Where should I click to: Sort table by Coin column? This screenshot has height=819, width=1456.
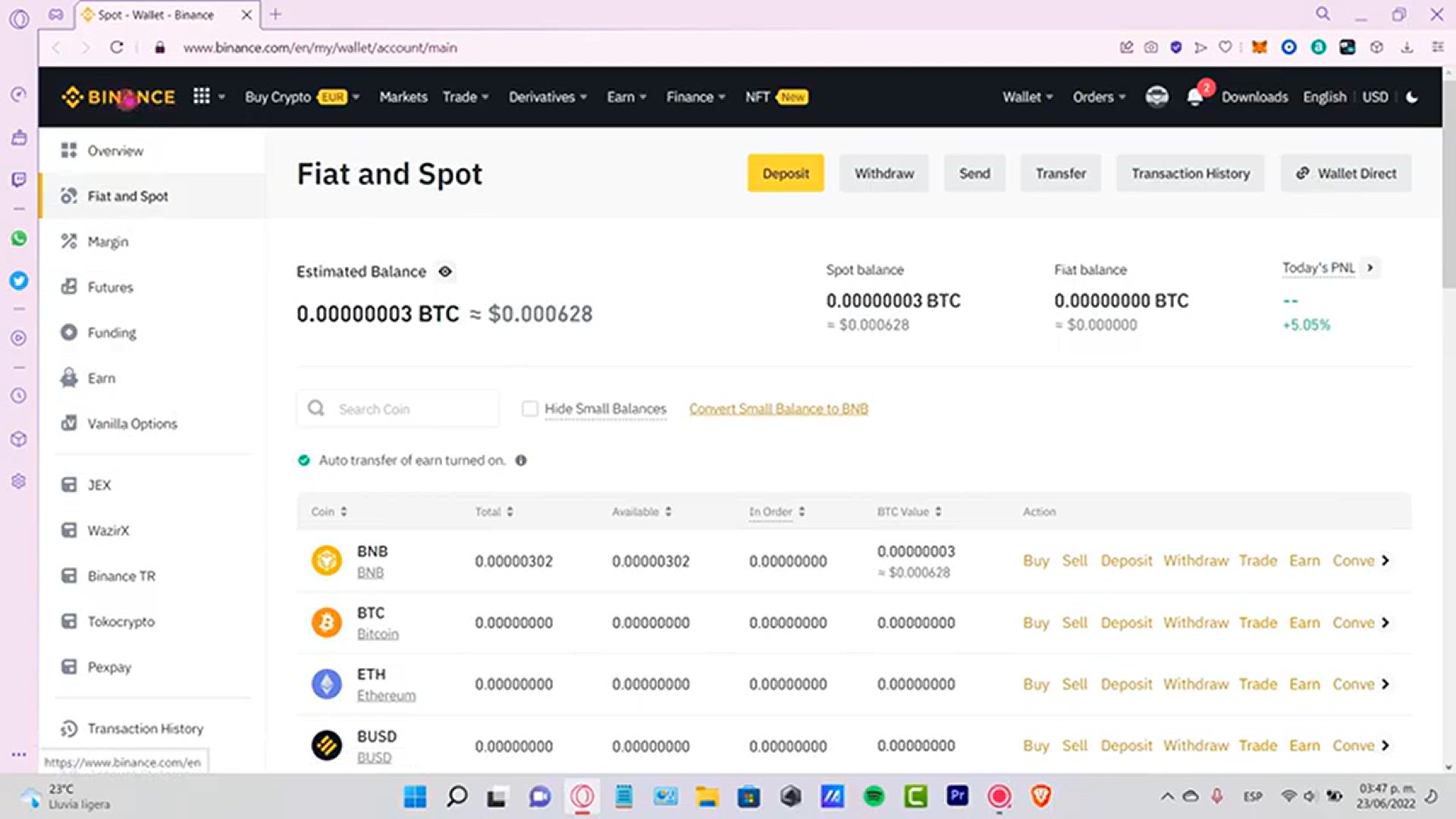pos(329,512)
